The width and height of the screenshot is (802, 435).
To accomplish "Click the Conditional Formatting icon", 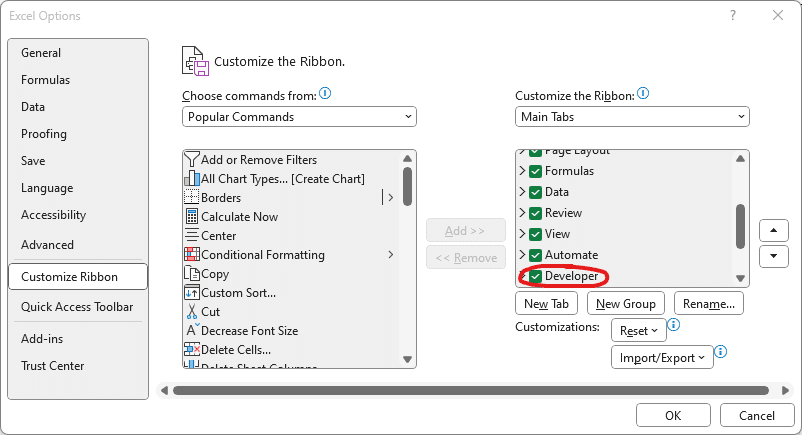I will pyautogui.click(x=193, y=255).
